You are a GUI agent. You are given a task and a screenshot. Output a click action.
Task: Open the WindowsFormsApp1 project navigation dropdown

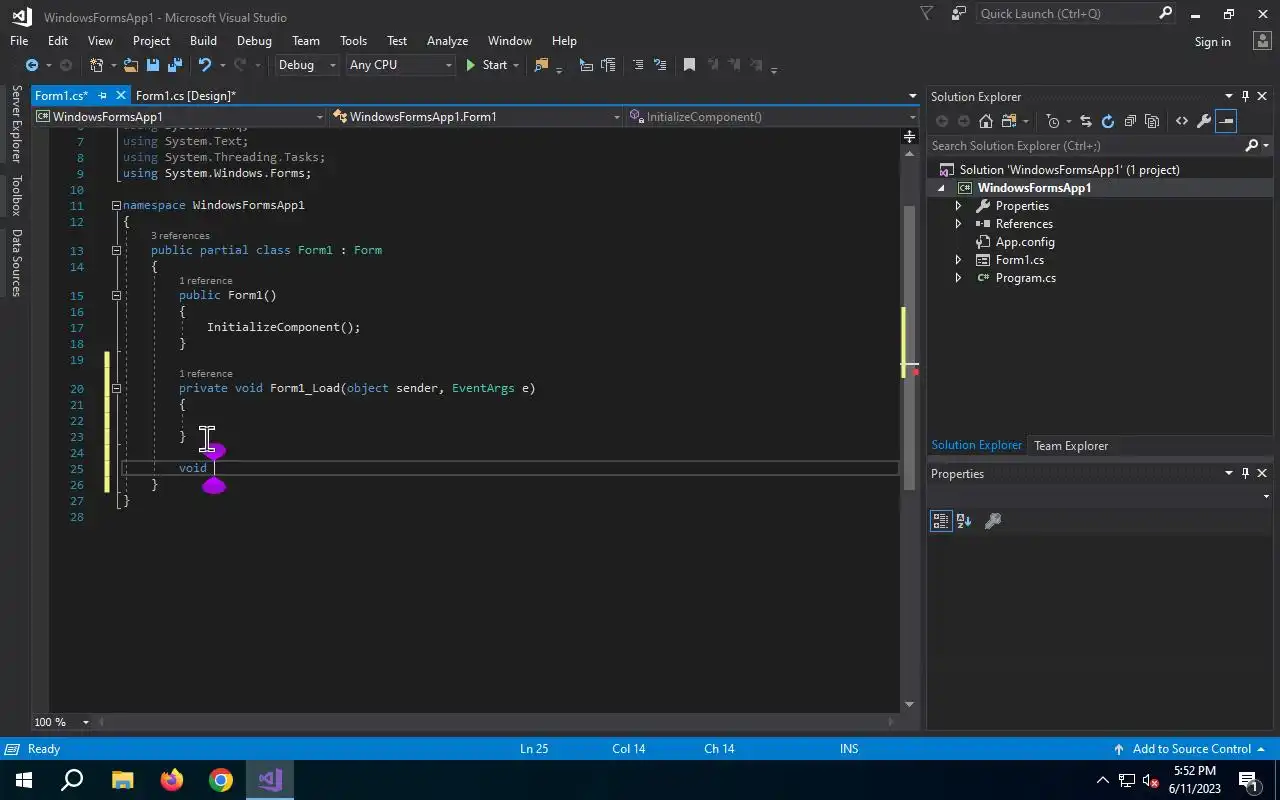pyautogui.click(x=180, y=117)
